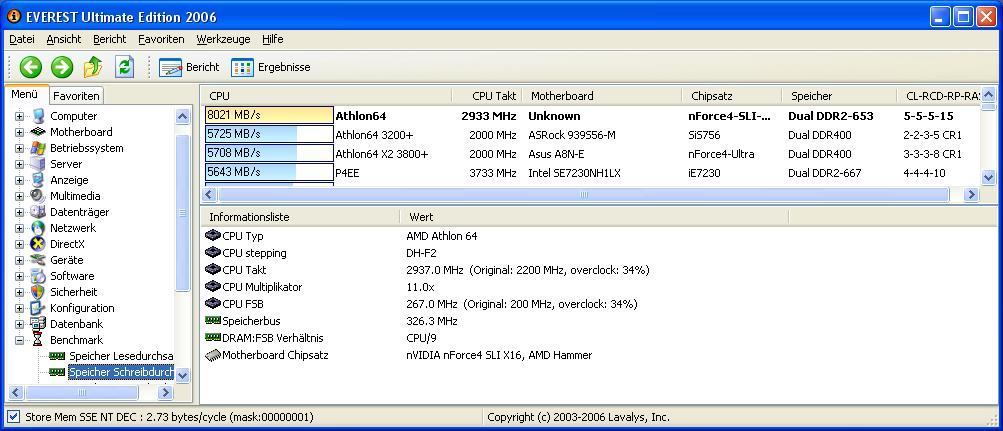This screenshot has width=1003, height=431.
Task: Click the Speicher Lesedurchsatz memory icon
Action: point(58,356)
